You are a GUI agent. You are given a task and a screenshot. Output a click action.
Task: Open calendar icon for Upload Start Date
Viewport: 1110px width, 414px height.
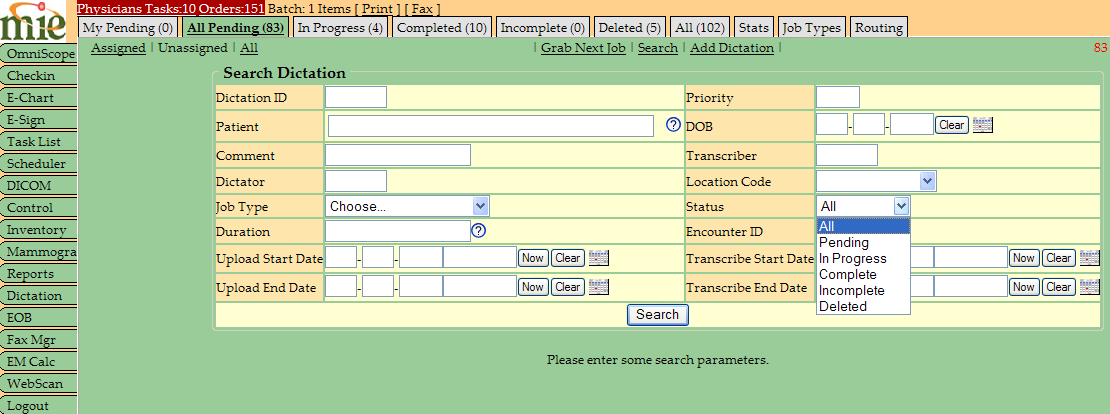(x=598, y=258)
